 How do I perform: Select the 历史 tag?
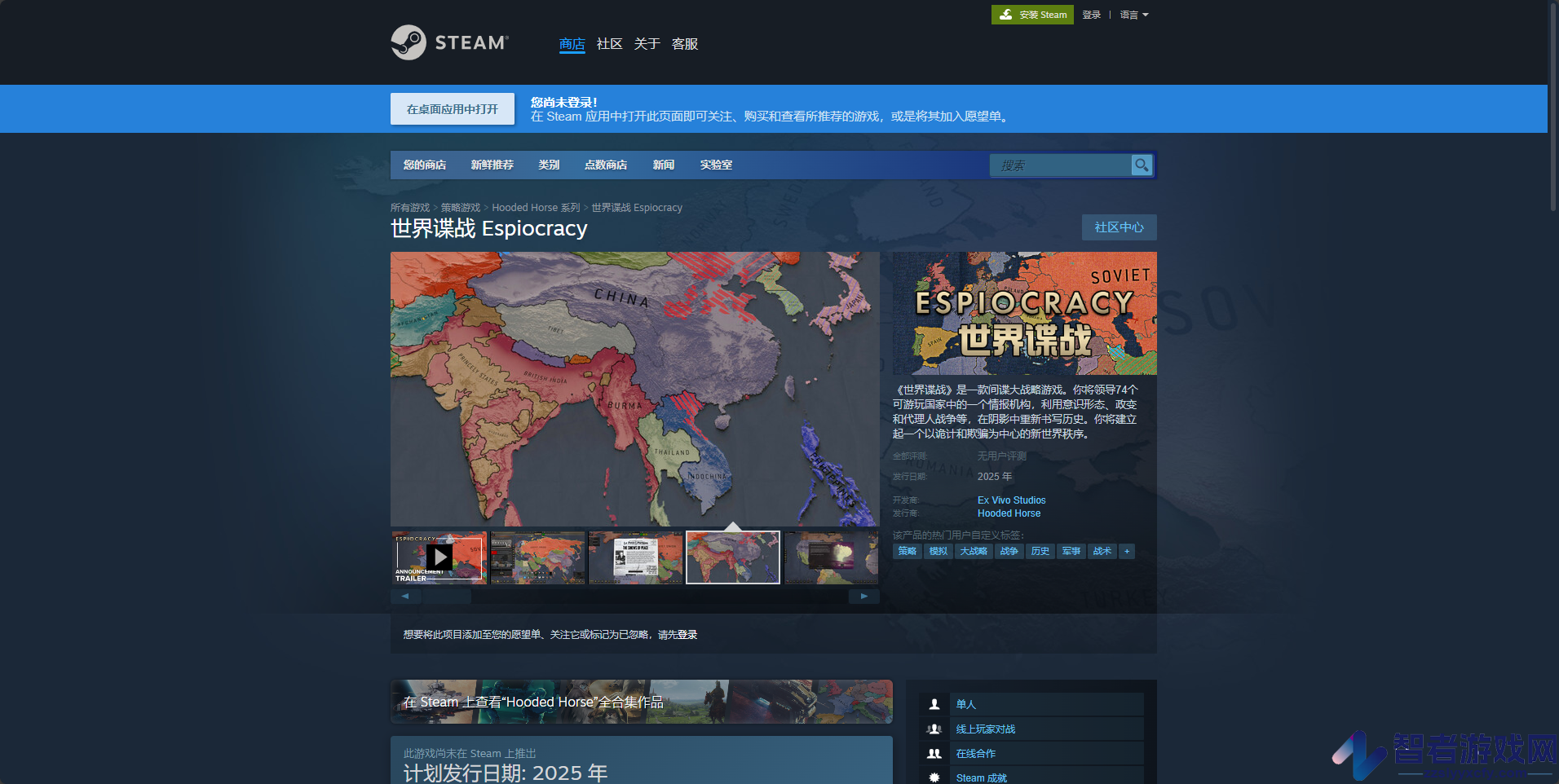pos(1040,552)
